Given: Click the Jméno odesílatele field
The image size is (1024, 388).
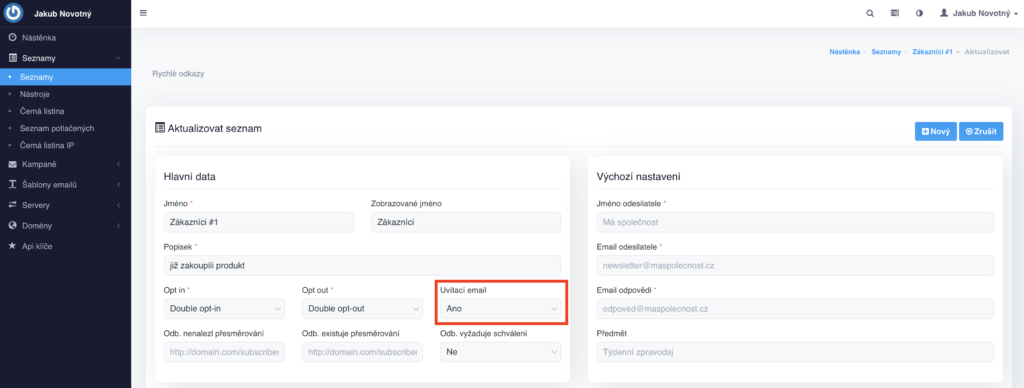Looking at the screenshot, I should click(x=795, y=222).
